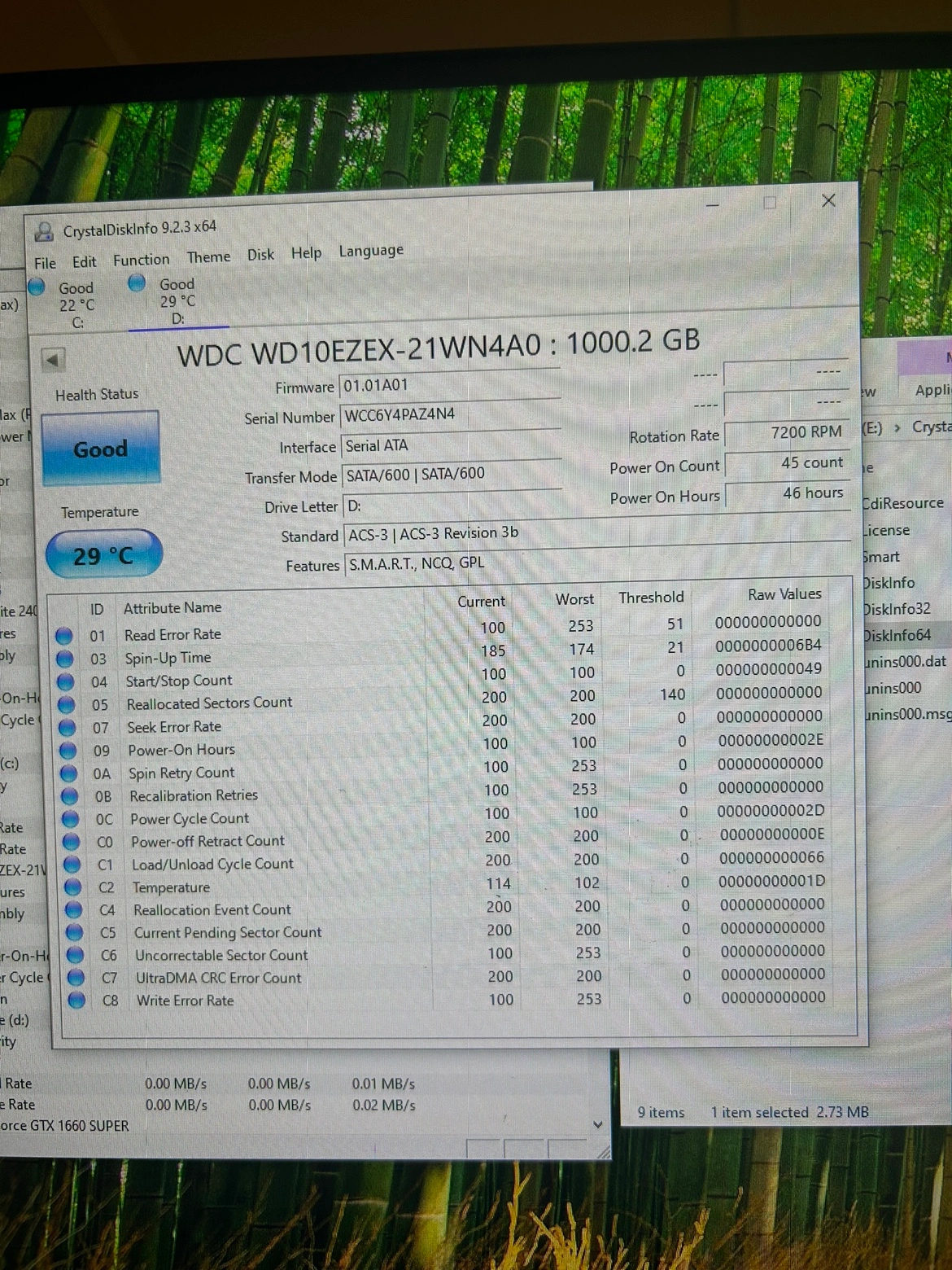This screenshot has height=1270, width=952.
Task: Click the Uncorrectable Sector Count status orb
Action: 76,955
